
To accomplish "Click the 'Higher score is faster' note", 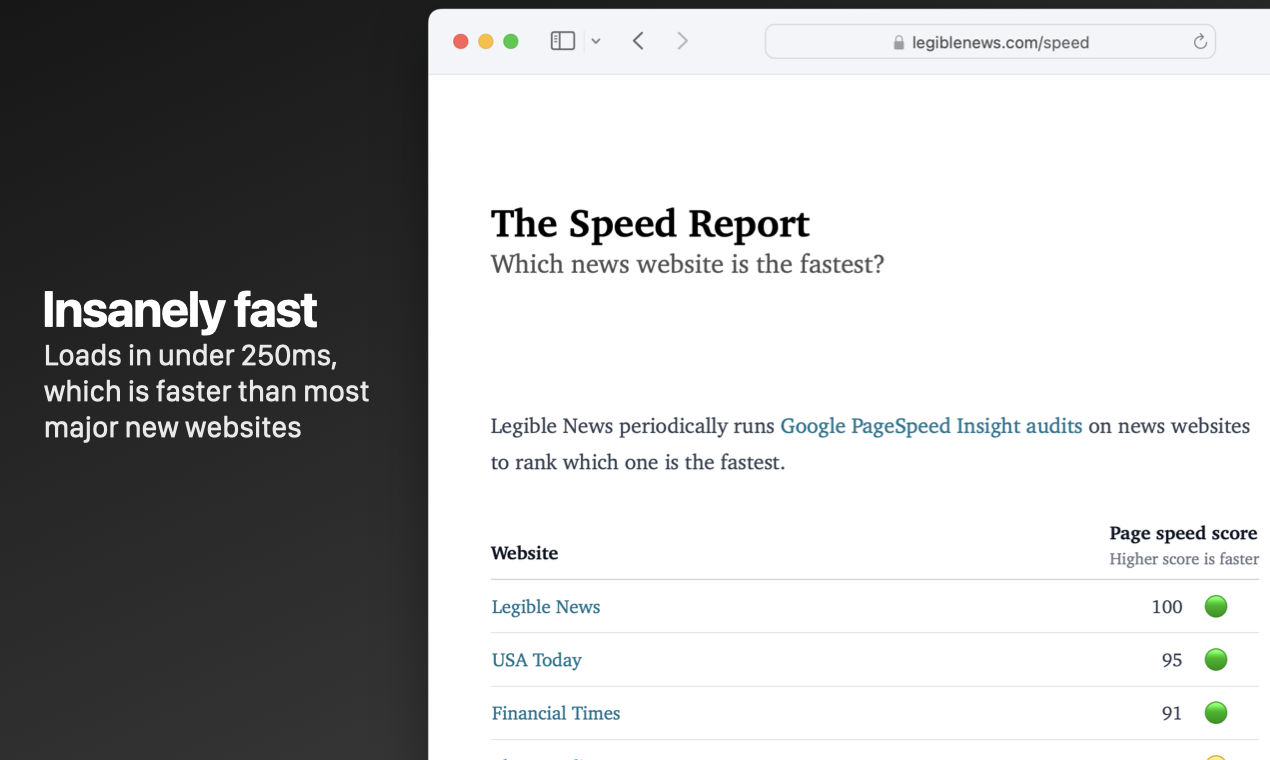I will tap(1184, 559).
